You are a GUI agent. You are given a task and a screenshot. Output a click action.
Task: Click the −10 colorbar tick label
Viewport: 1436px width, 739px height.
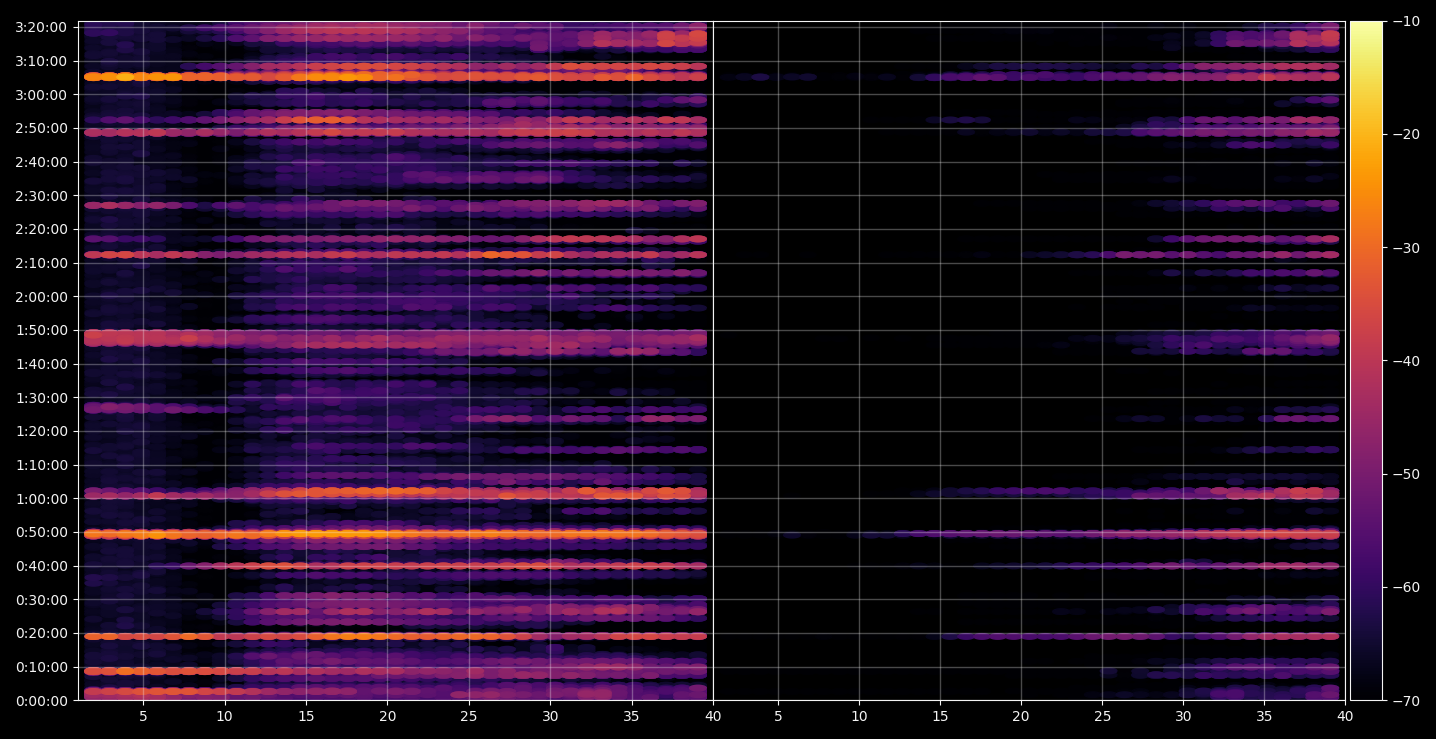tap(1405, 22)
